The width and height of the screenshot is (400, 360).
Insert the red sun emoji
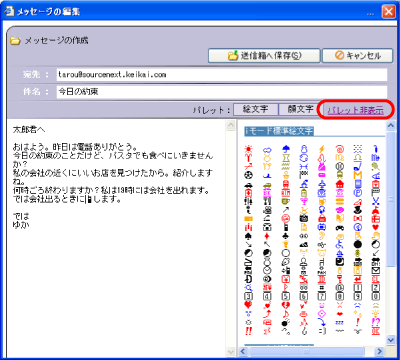(248, 149)
